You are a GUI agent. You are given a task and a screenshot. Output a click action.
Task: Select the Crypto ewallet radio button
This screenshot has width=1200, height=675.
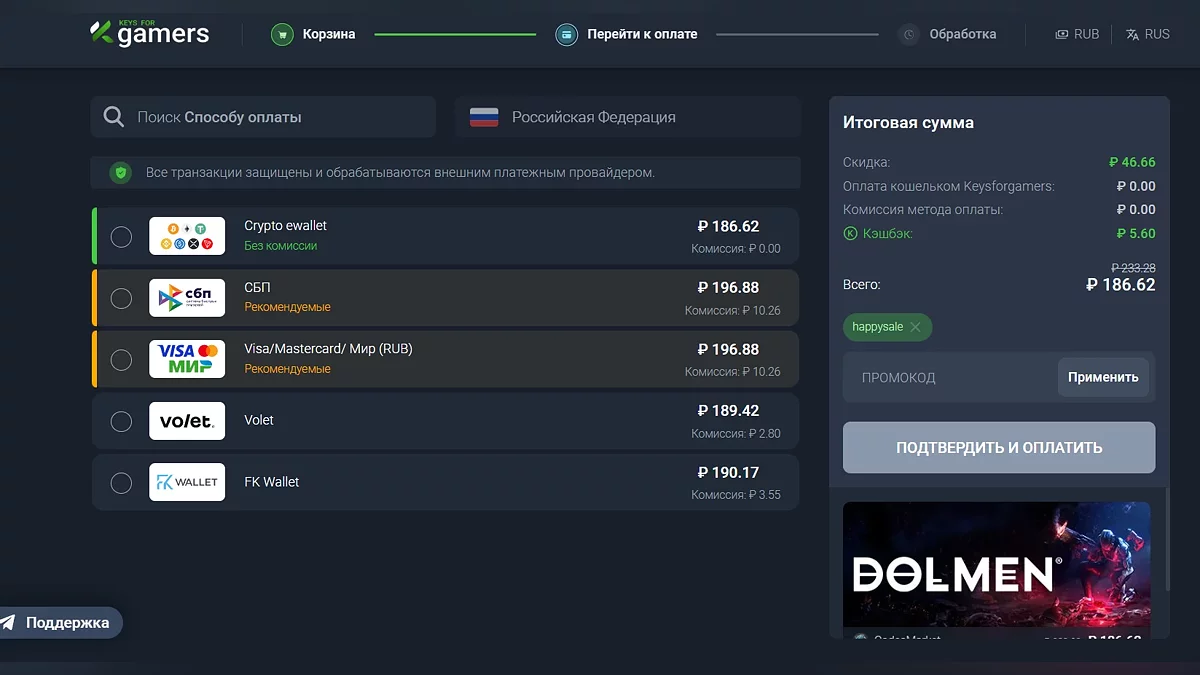(x=121, y=237)
